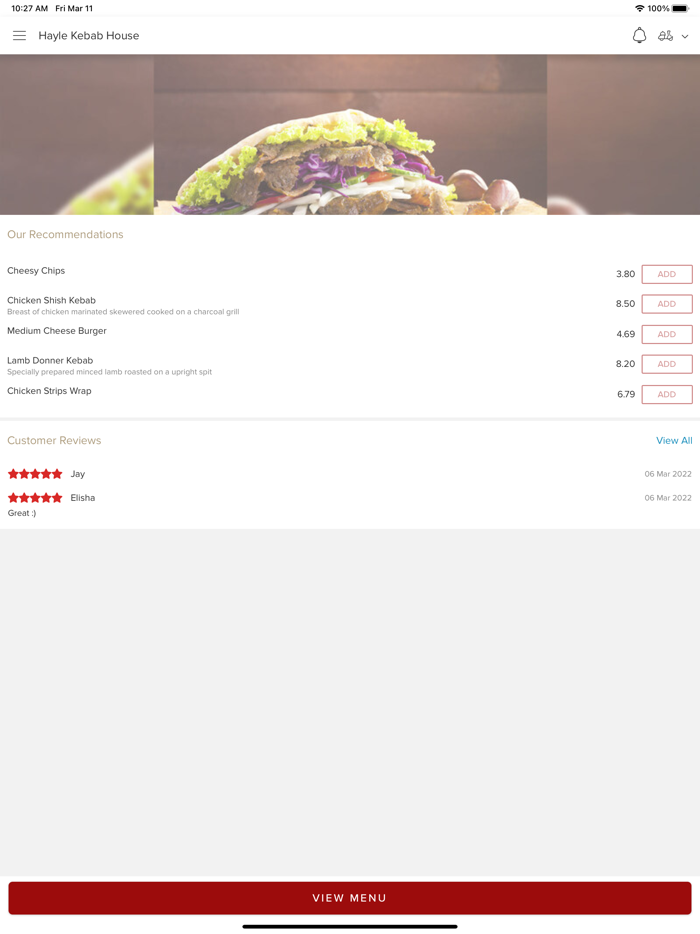This screenshot has width=700, height=934.
Task: Add Chicken Shish Kebab to the order
Action: pos(667,304)
